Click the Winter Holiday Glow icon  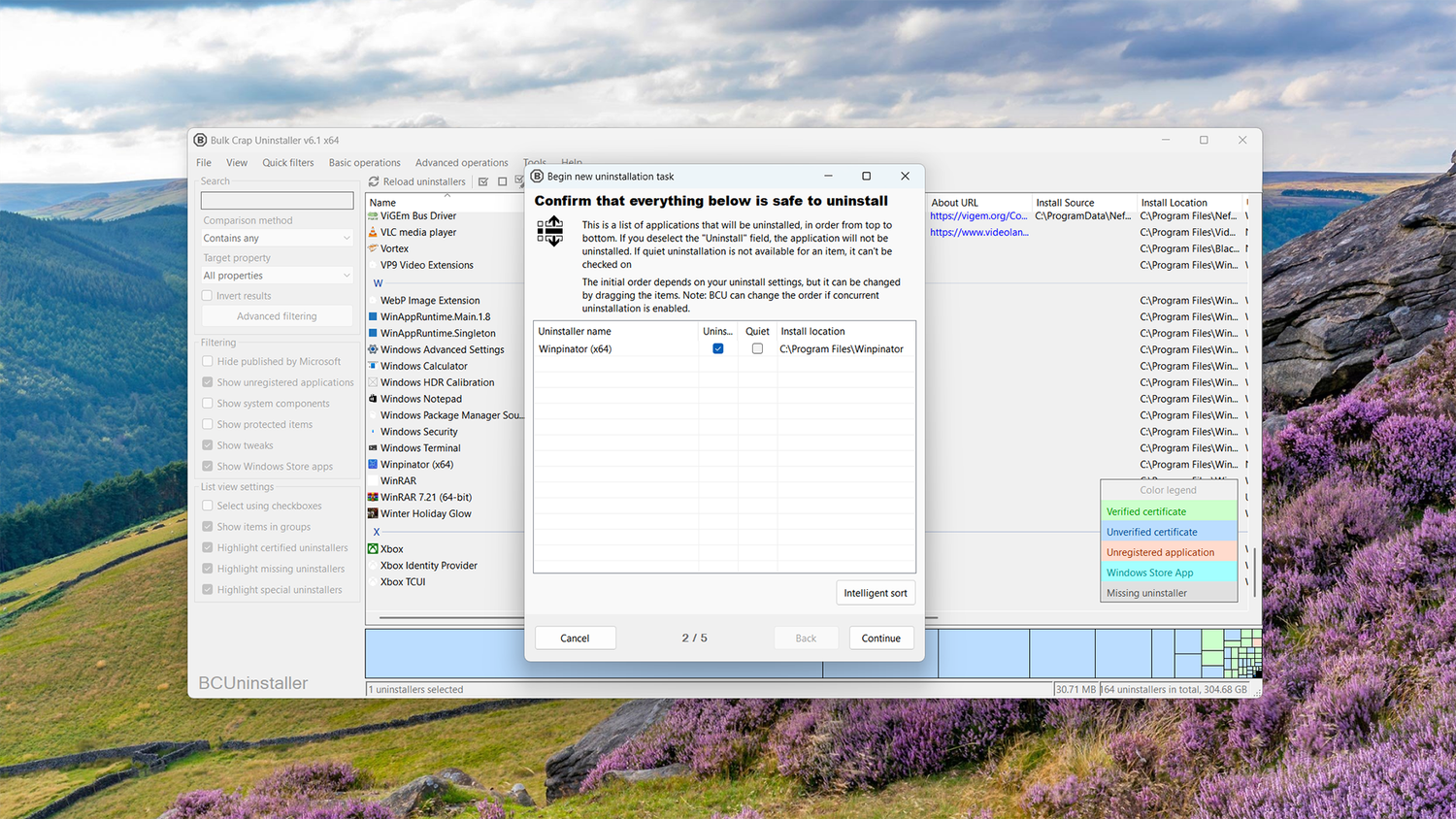tap(373, 513)
